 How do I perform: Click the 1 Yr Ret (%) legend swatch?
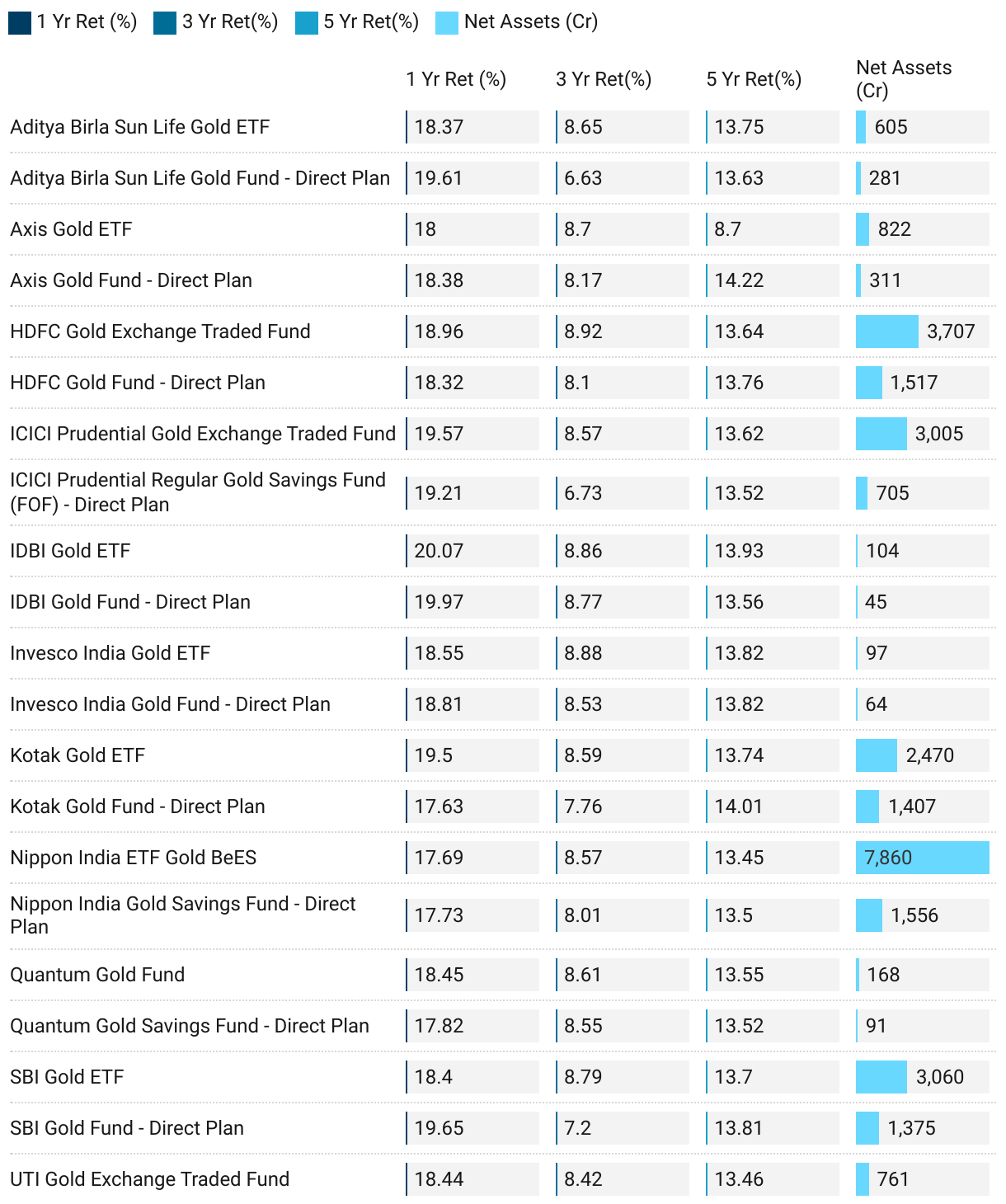(x=20, y=22)
